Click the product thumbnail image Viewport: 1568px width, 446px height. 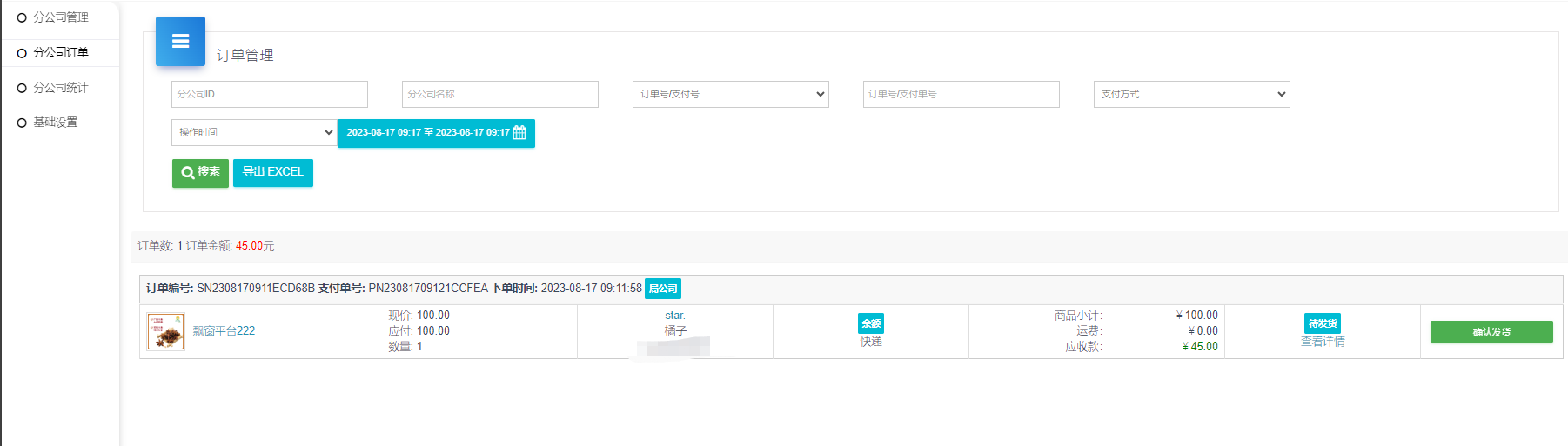click(x=165, y=331)
